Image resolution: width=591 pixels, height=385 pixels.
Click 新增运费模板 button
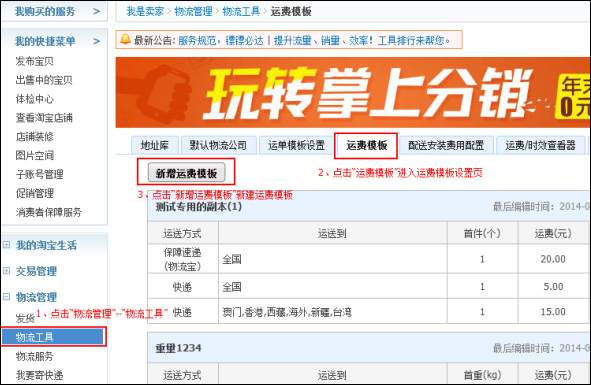[x=187, y=173]
